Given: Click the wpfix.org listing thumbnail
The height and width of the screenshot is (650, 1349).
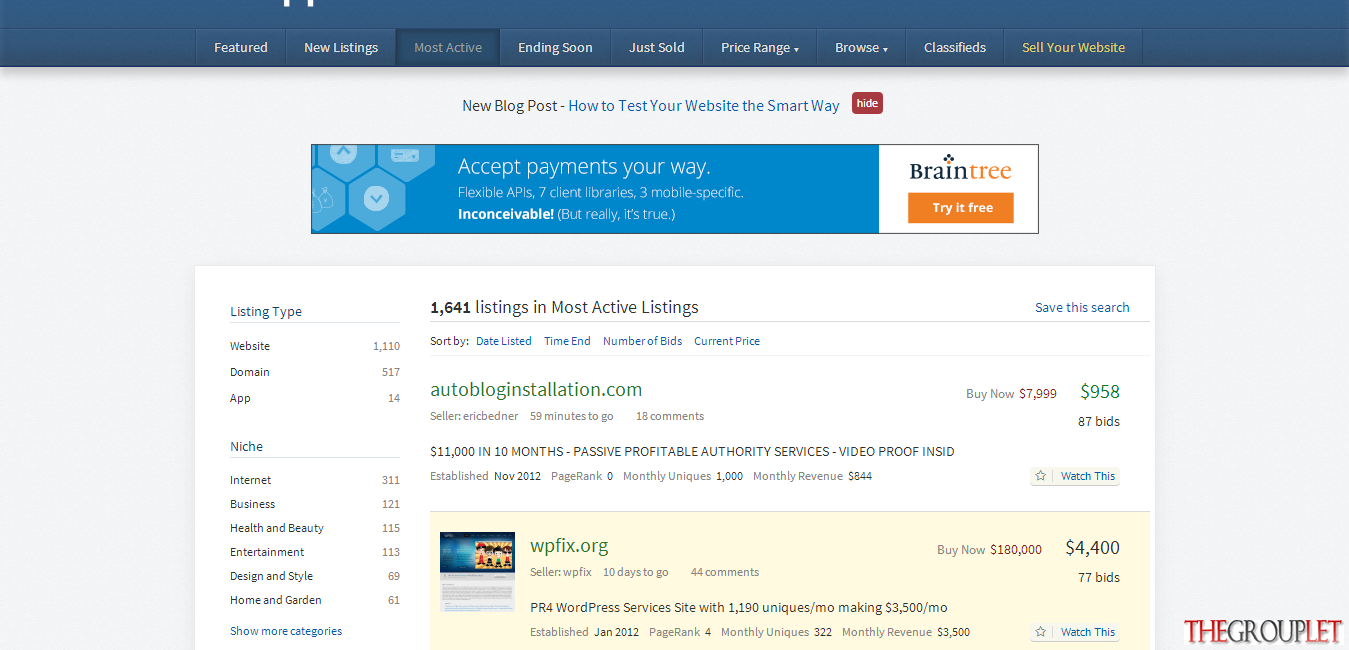Looking at the screenshot, I should pos(477,571).
